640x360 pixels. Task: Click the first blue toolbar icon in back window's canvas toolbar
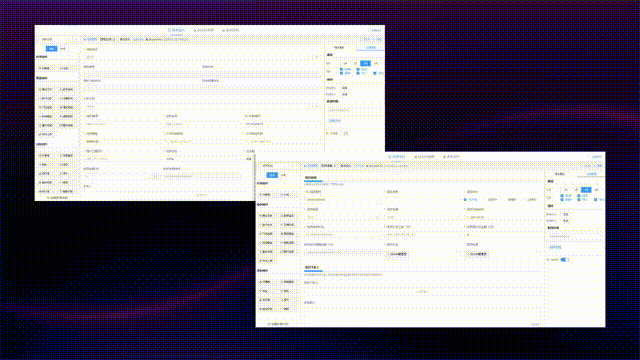point(90,40)
